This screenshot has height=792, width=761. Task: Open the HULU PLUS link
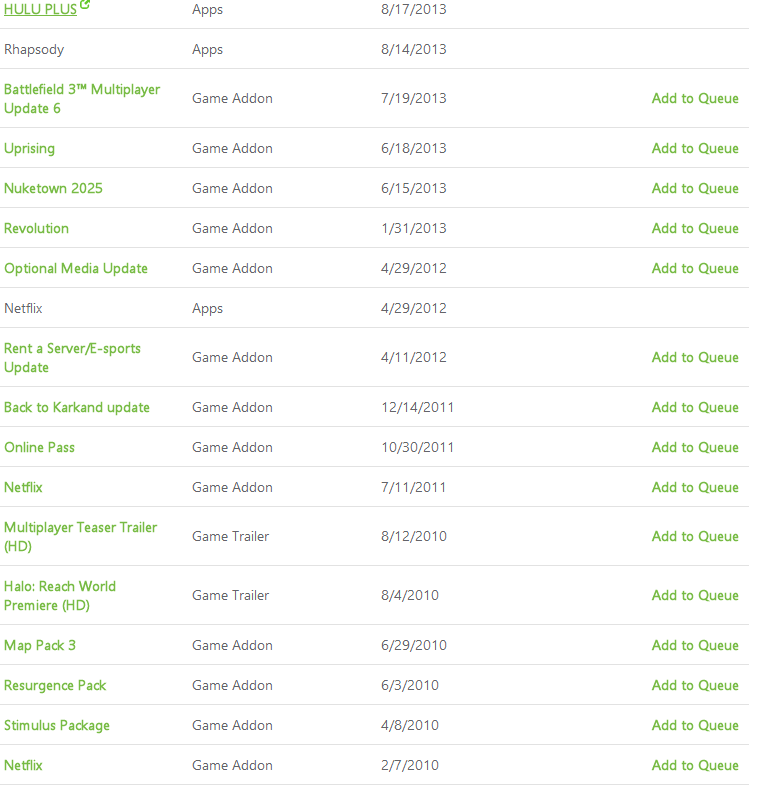(40, 9)
